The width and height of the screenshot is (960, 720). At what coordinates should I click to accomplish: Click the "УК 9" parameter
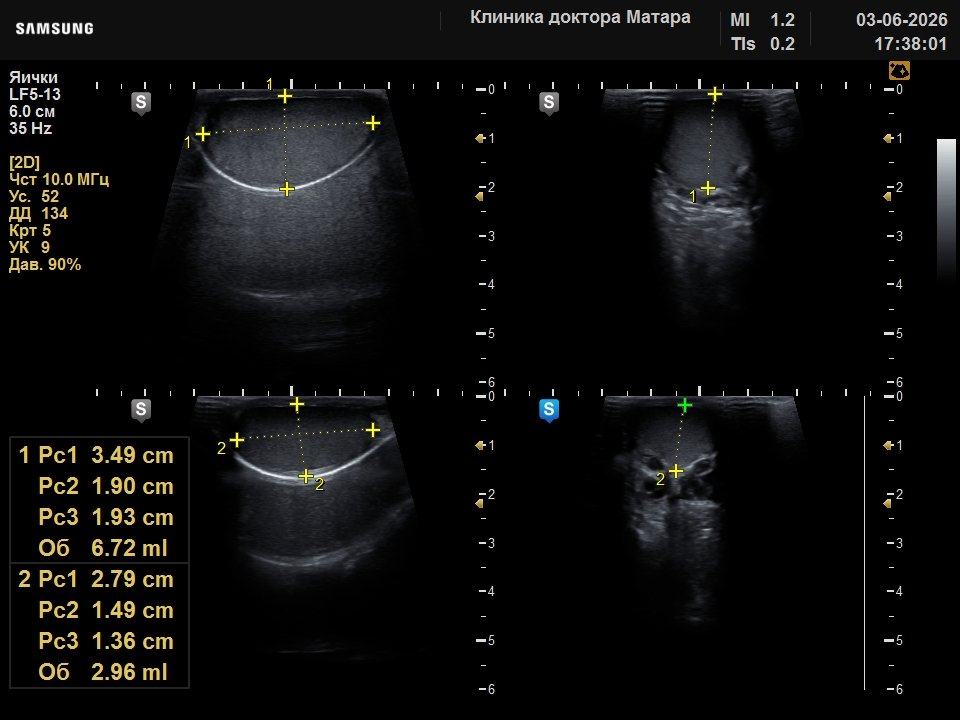pos(29,247)
